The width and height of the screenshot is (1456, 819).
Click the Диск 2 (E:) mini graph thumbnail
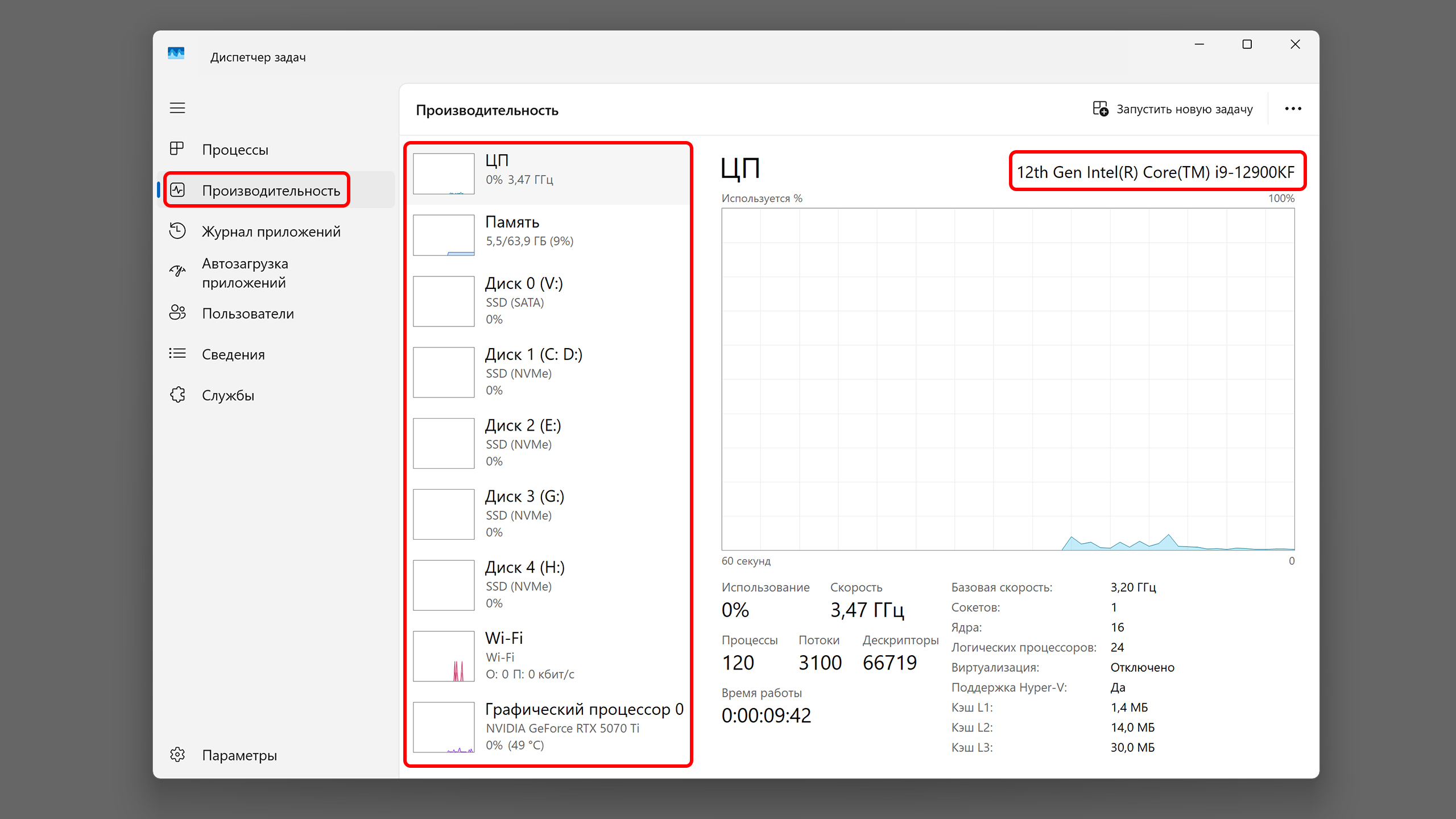click(444, 443)
